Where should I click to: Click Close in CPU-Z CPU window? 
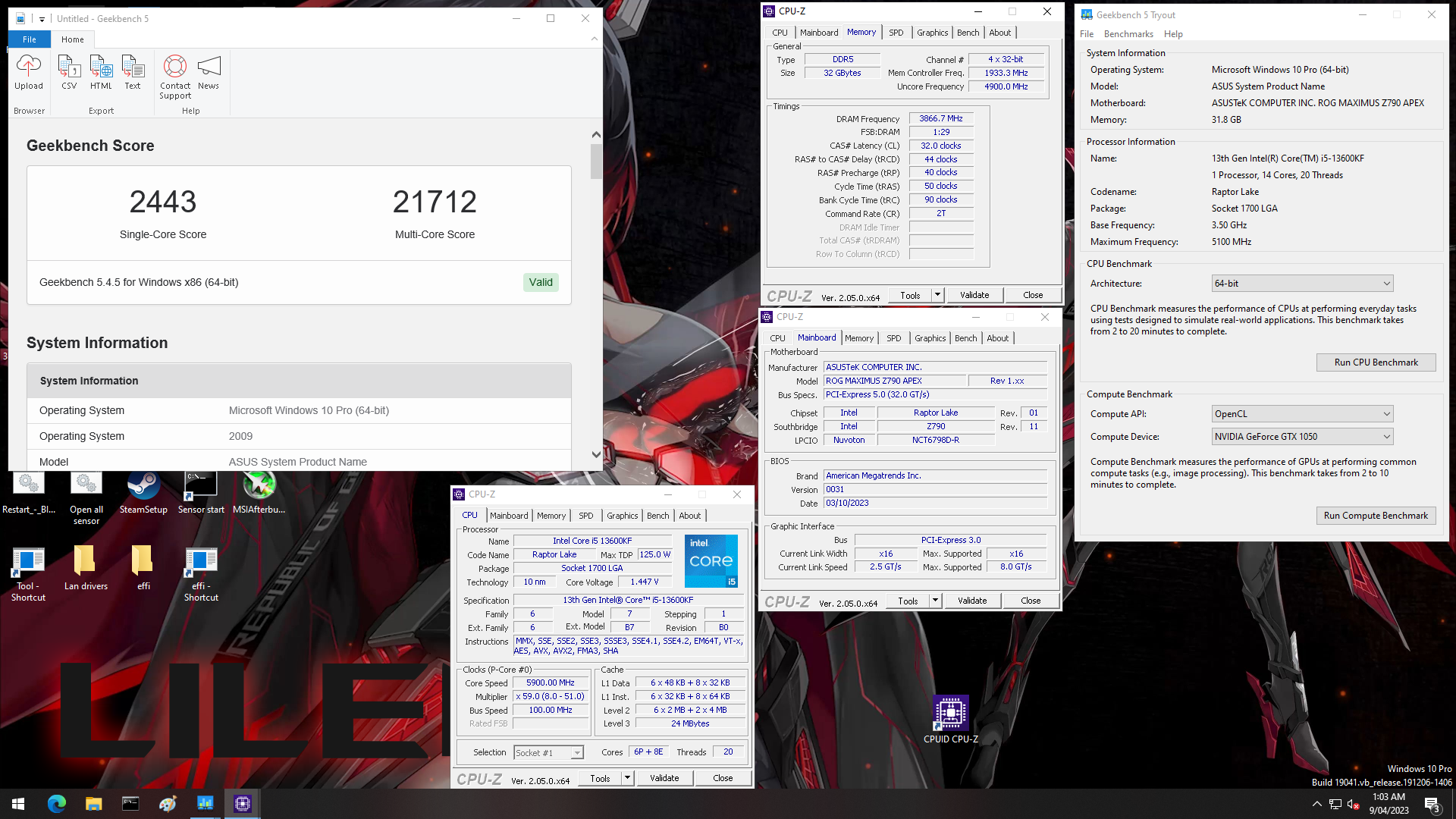click(x=723, y=778)
